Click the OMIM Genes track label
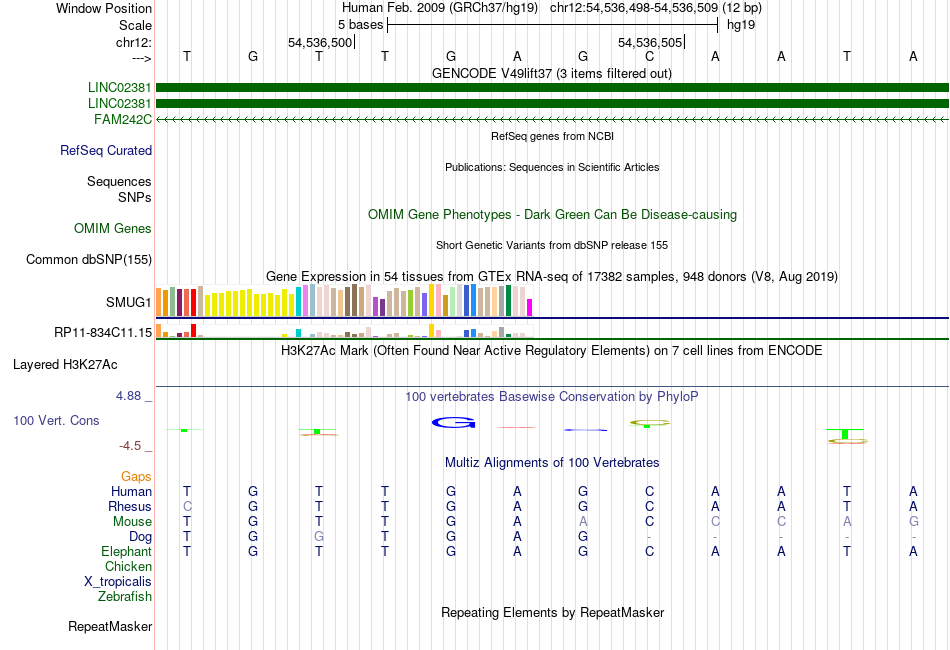The height and width of the screenshot is (650, 950). (113, 228)
